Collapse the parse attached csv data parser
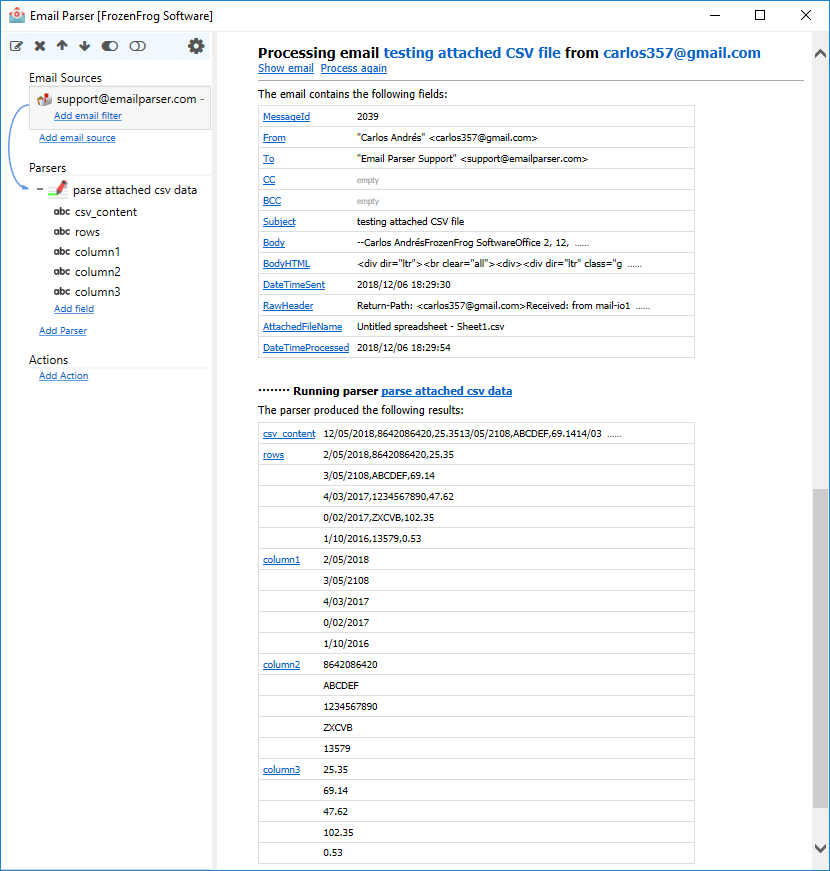Viewport: 830px width, 871px height. tap(39, 189)
